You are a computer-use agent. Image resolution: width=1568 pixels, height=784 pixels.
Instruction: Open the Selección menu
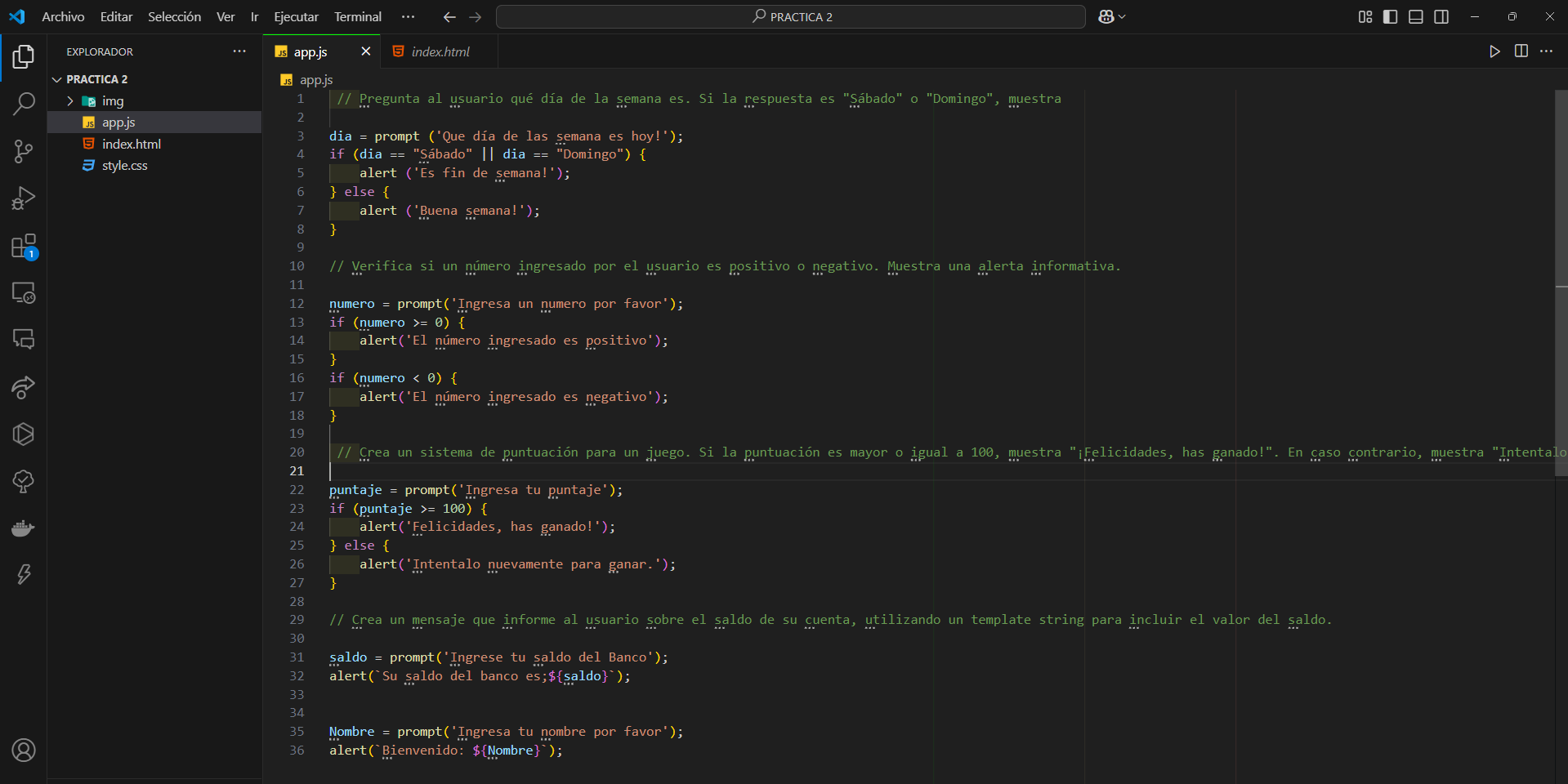(174, 16)
